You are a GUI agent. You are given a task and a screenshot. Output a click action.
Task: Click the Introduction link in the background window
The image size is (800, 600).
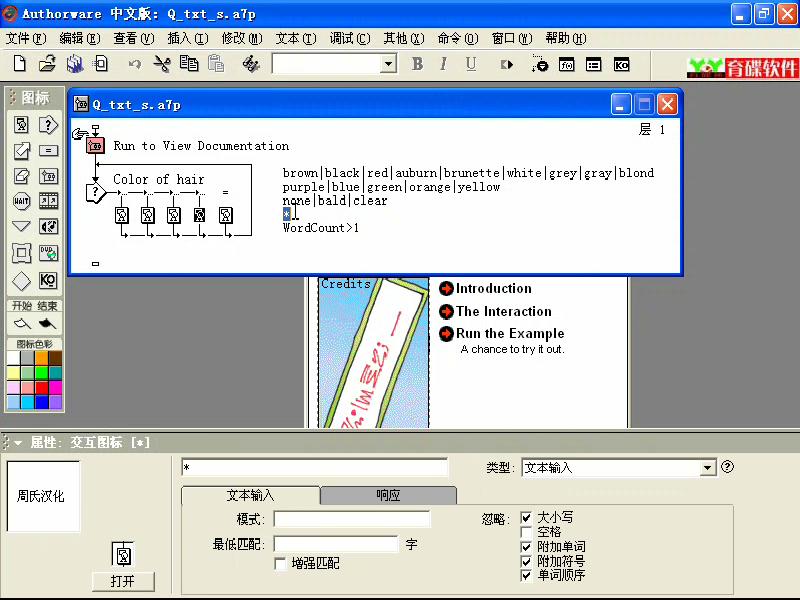(493, 288)
